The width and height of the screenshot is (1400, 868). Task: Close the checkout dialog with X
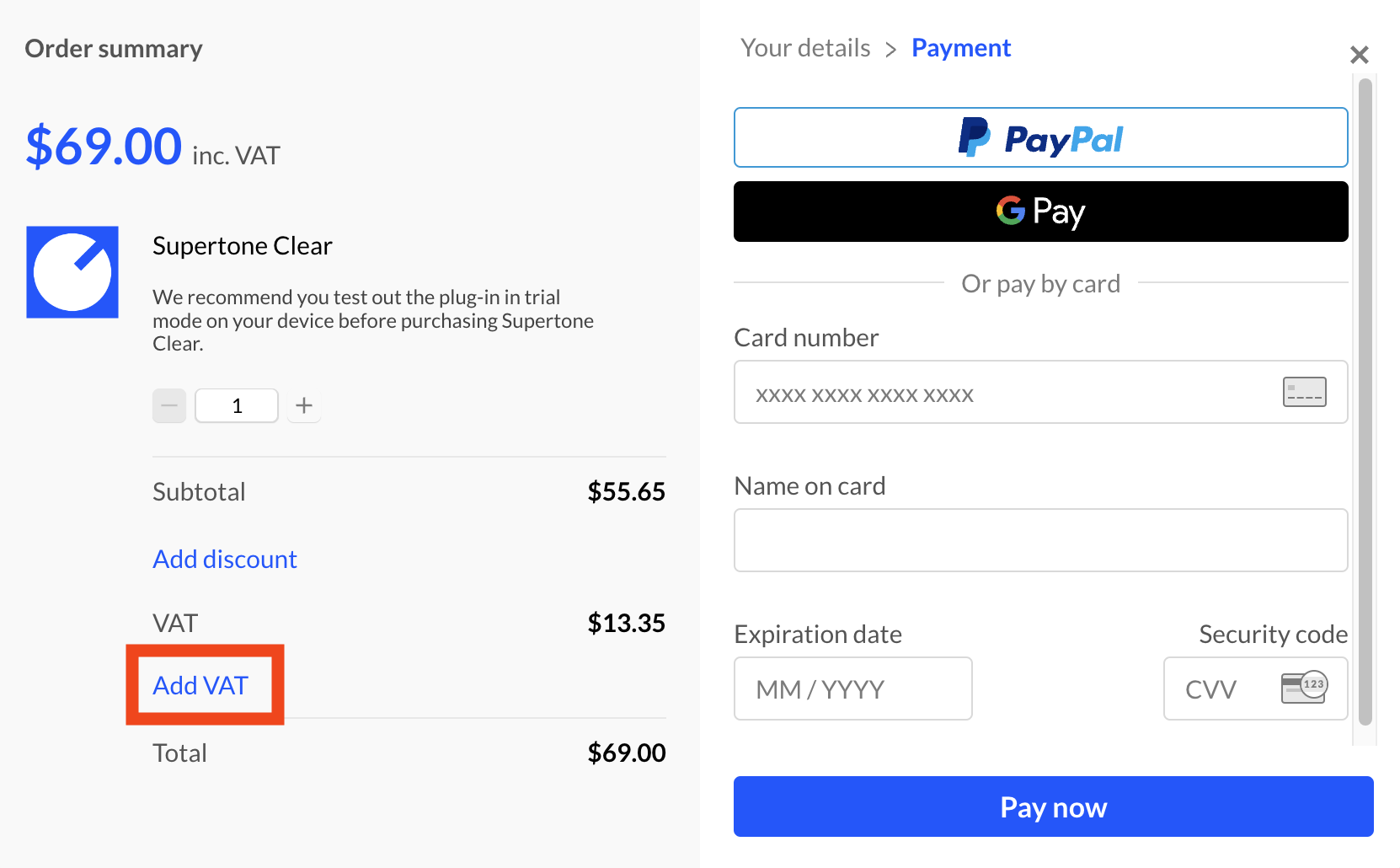pyautogui.click(x=1359, y=55)
